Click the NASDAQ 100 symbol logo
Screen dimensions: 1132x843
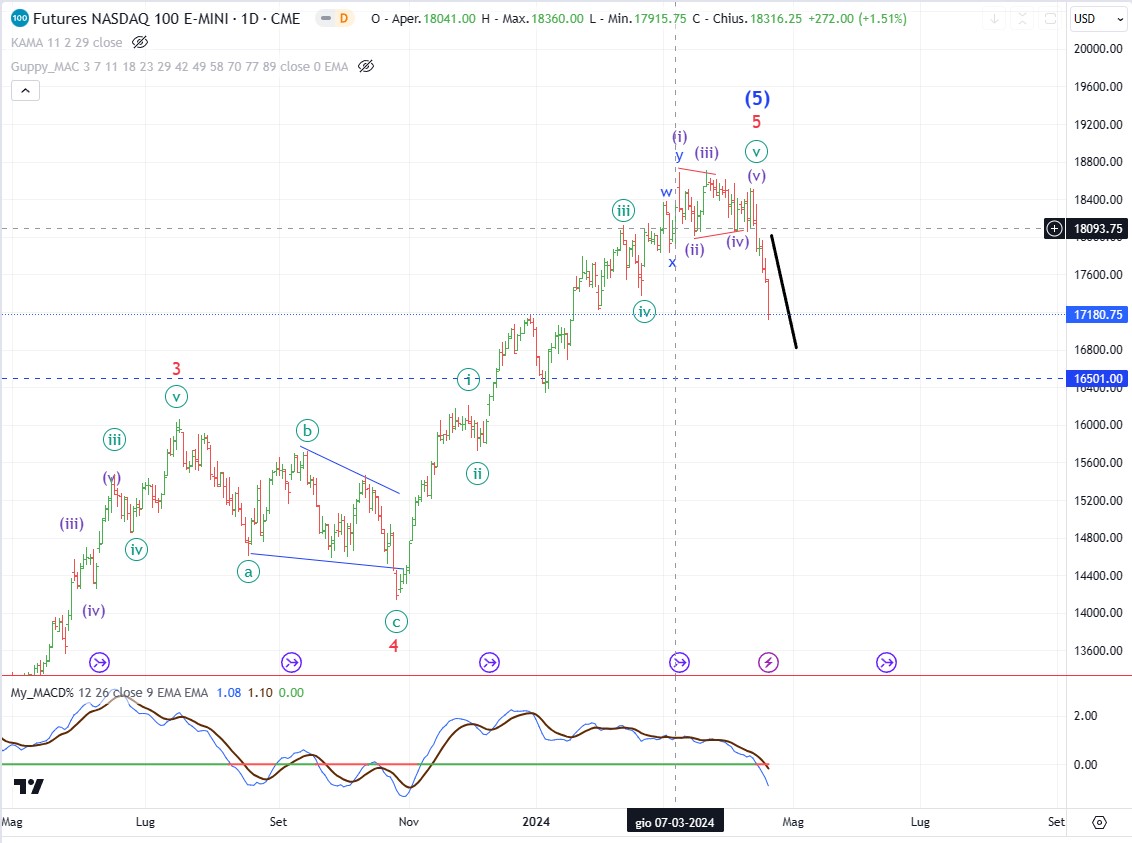coord(20,18)
